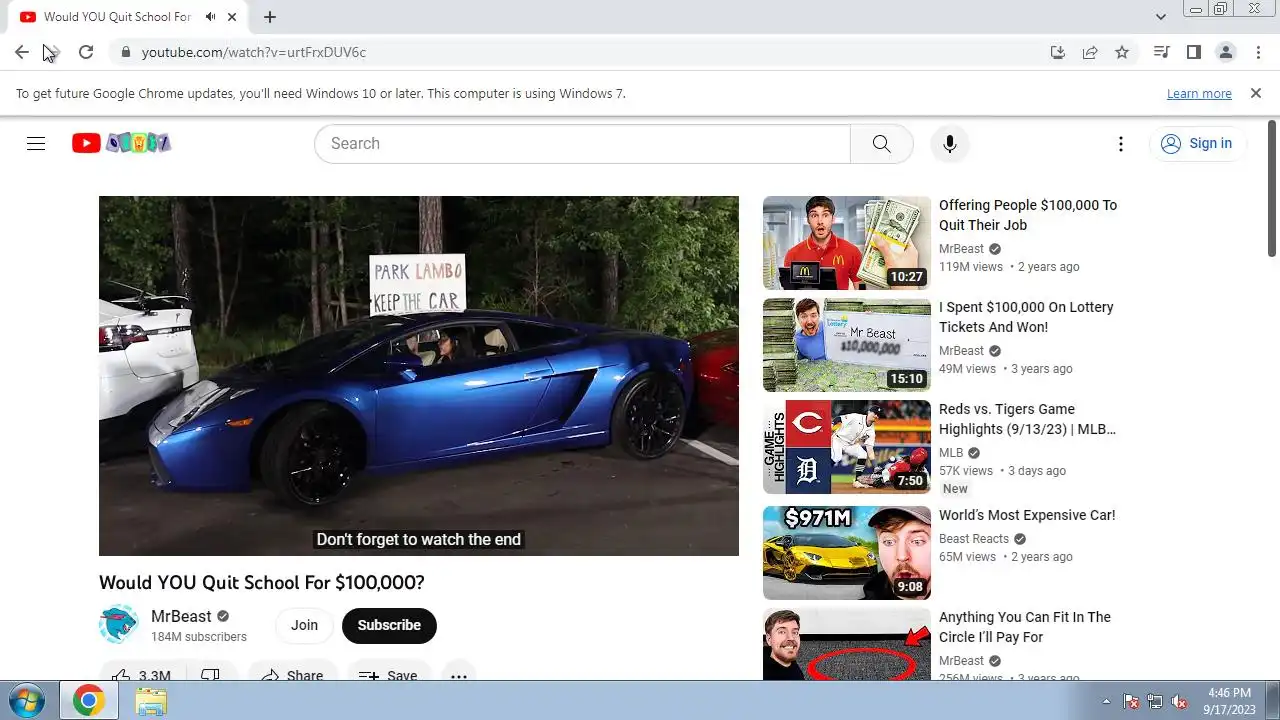Click the address bar URL

pos(254,52)
